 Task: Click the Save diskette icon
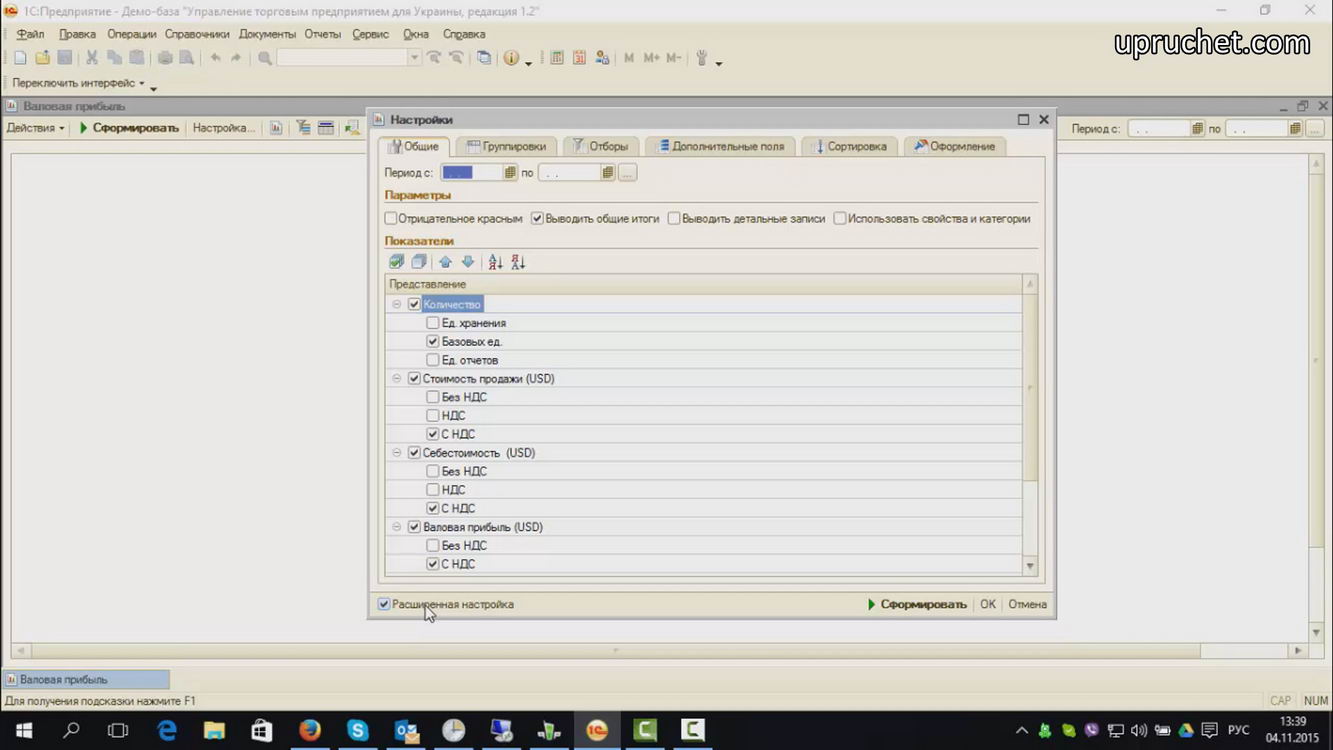pos(64,58)
